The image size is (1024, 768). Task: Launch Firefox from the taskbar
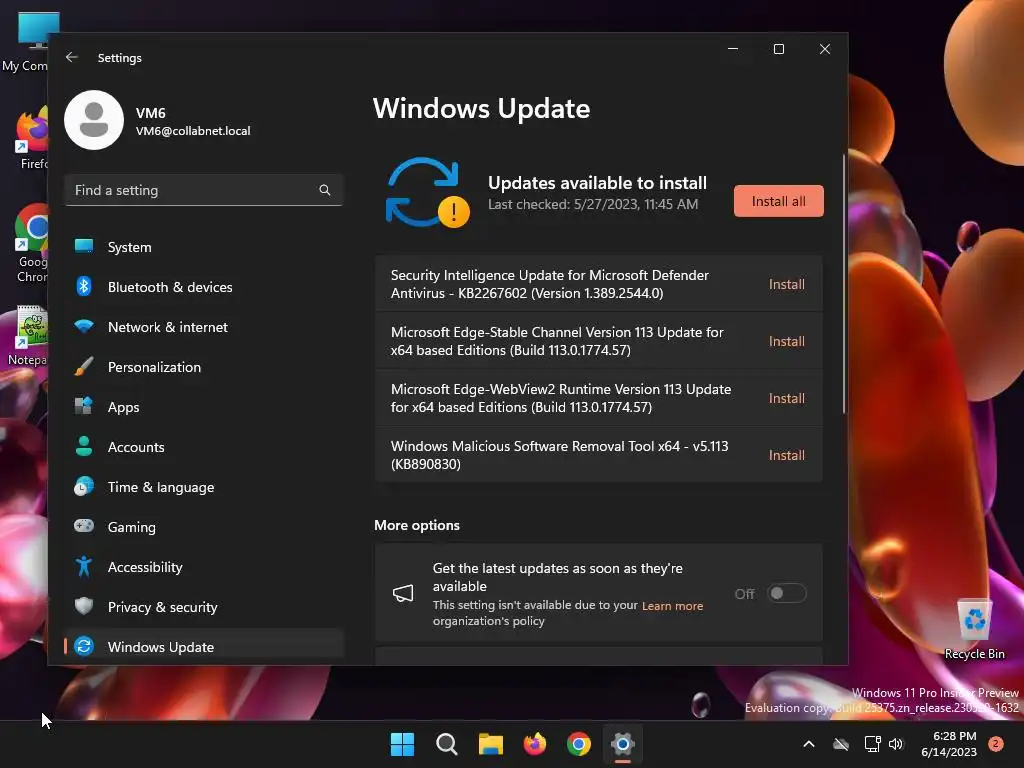[x=535, y=744]
